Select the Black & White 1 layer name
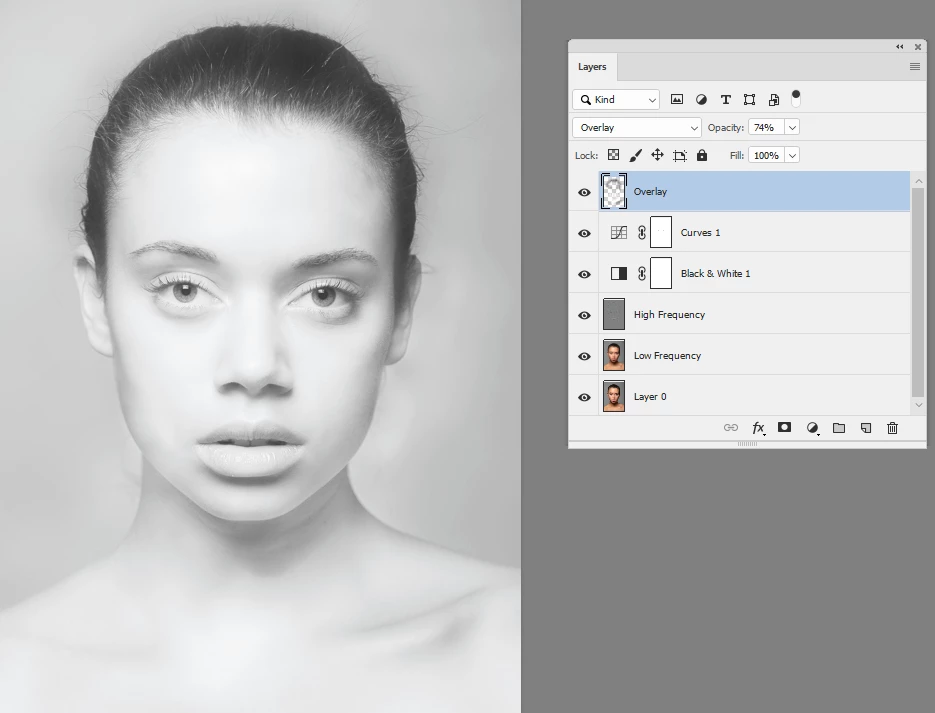This screenshot has width=935, height=713. (716, 274)
